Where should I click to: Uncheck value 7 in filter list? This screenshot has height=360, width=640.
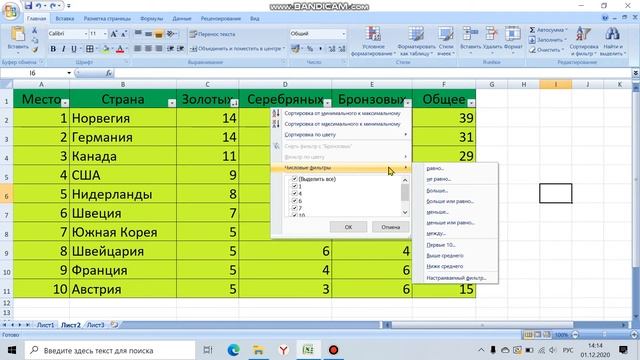point(294,208)
